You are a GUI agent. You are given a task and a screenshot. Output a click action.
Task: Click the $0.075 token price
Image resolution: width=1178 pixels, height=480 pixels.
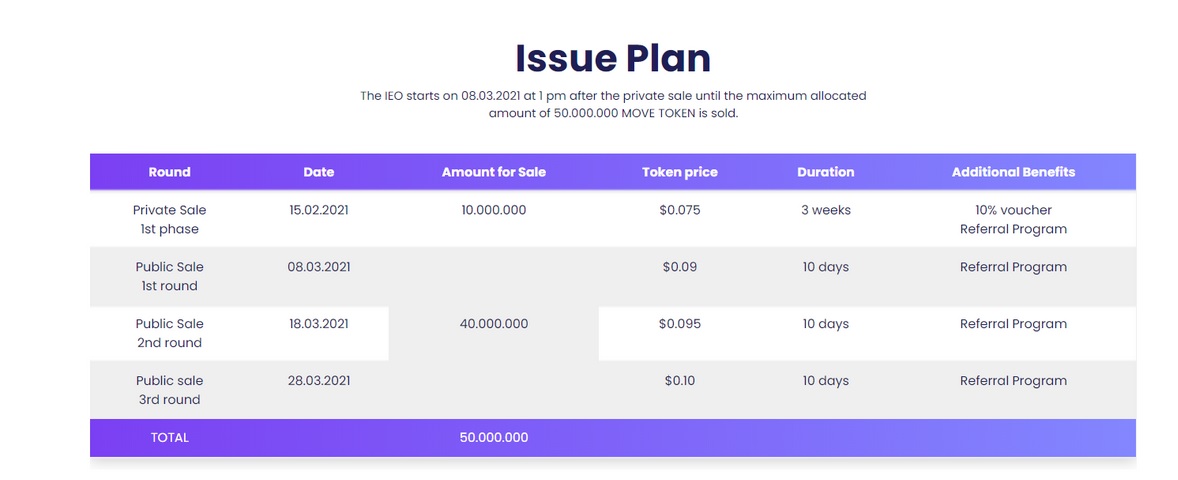[x=680, y=210]
